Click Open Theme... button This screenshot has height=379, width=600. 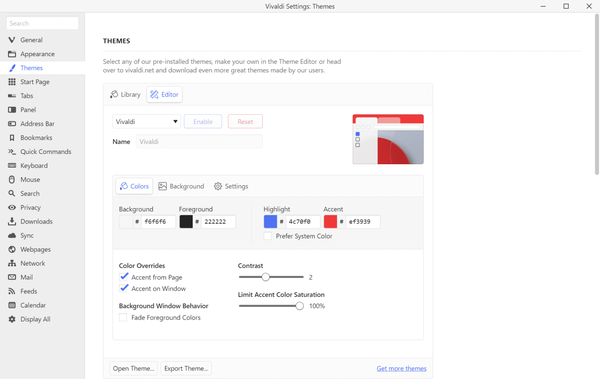(134, 368)
